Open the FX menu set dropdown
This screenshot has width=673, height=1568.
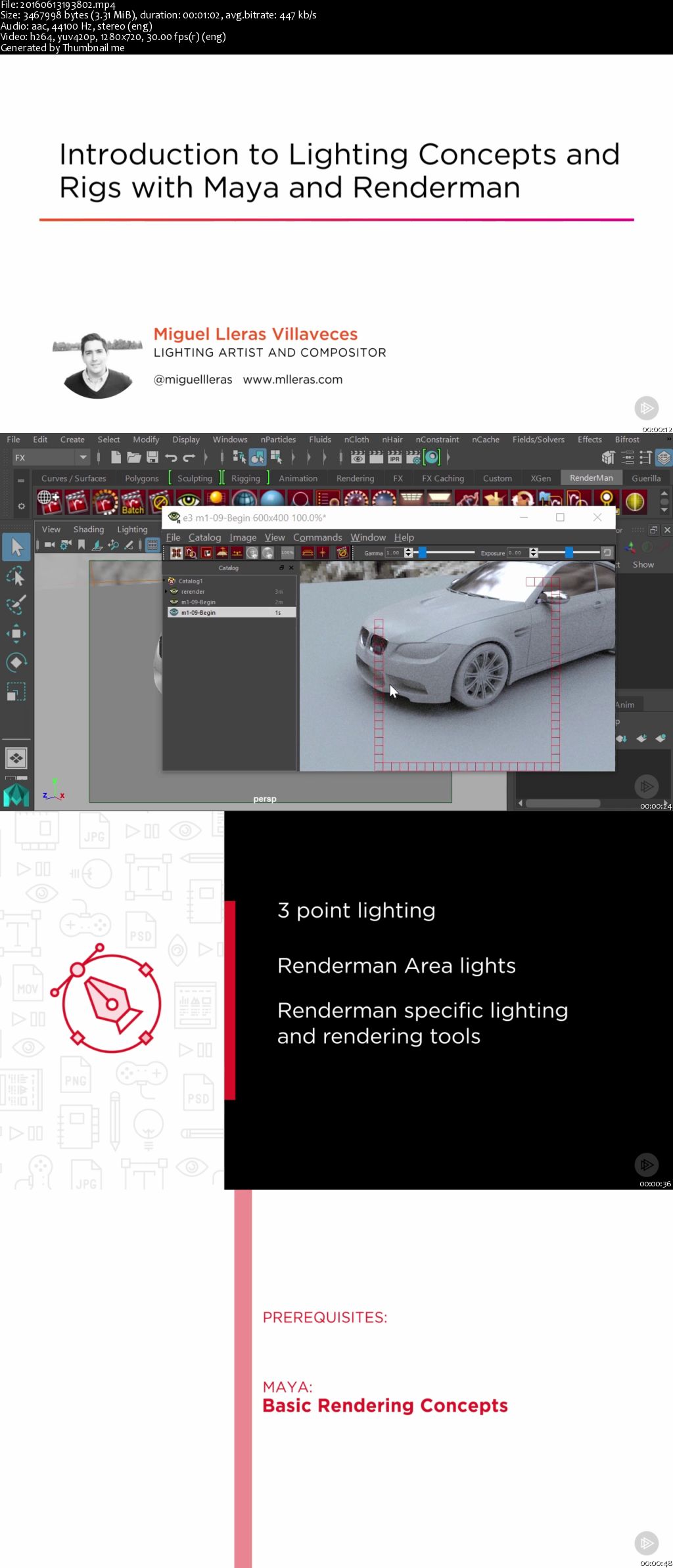[x=51, y=457]
